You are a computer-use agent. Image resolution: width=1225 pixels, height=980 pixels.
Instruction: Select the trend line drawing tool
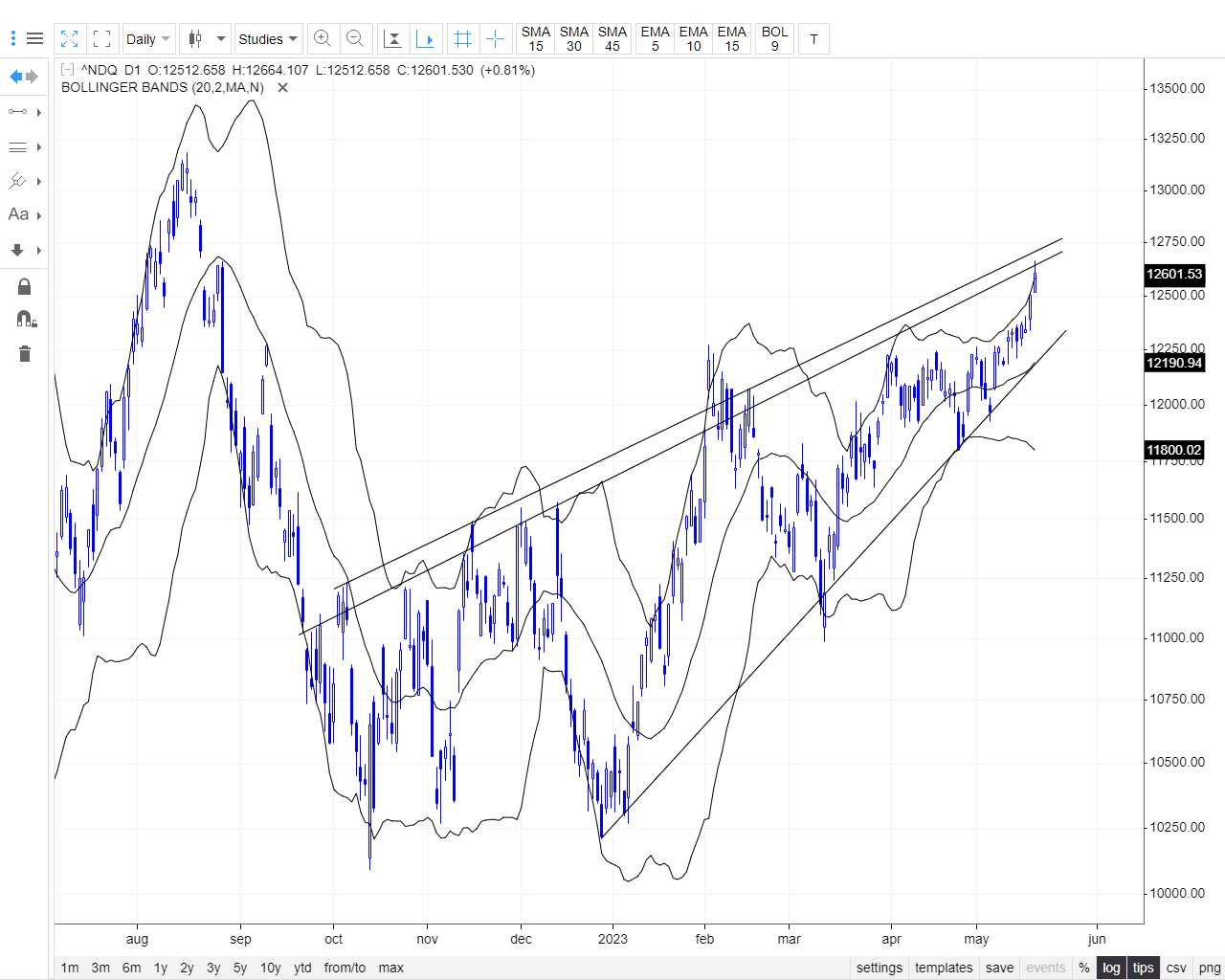coord(17,112)
